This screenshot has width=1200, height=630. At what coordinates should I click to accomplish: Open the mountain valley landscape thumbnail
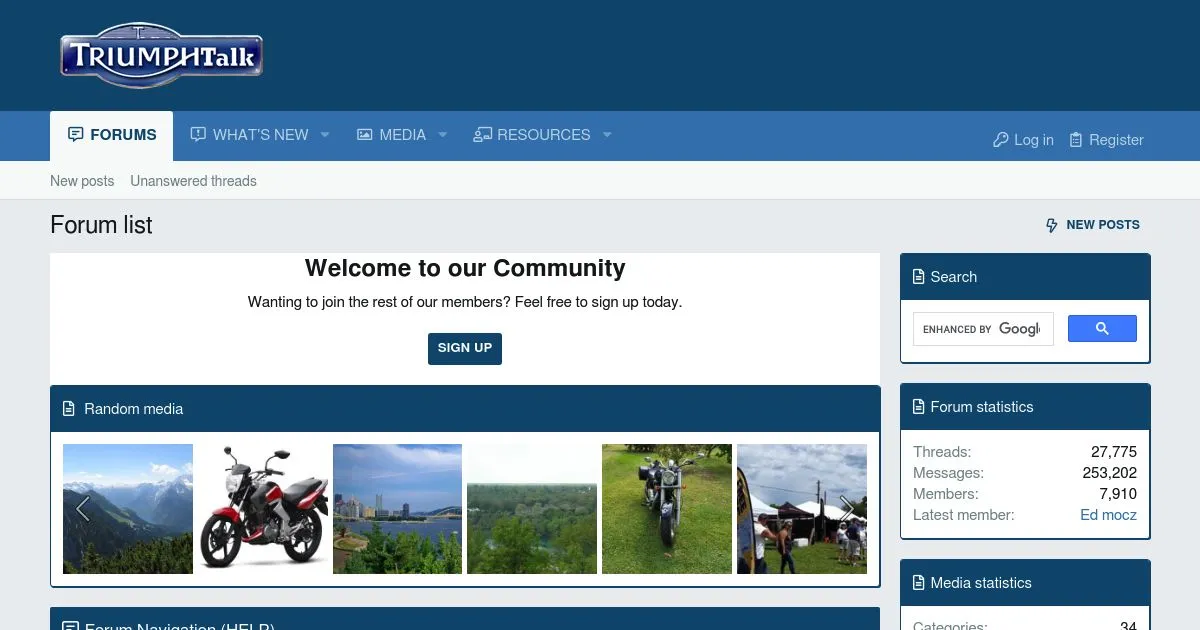(x=128, y=509)
